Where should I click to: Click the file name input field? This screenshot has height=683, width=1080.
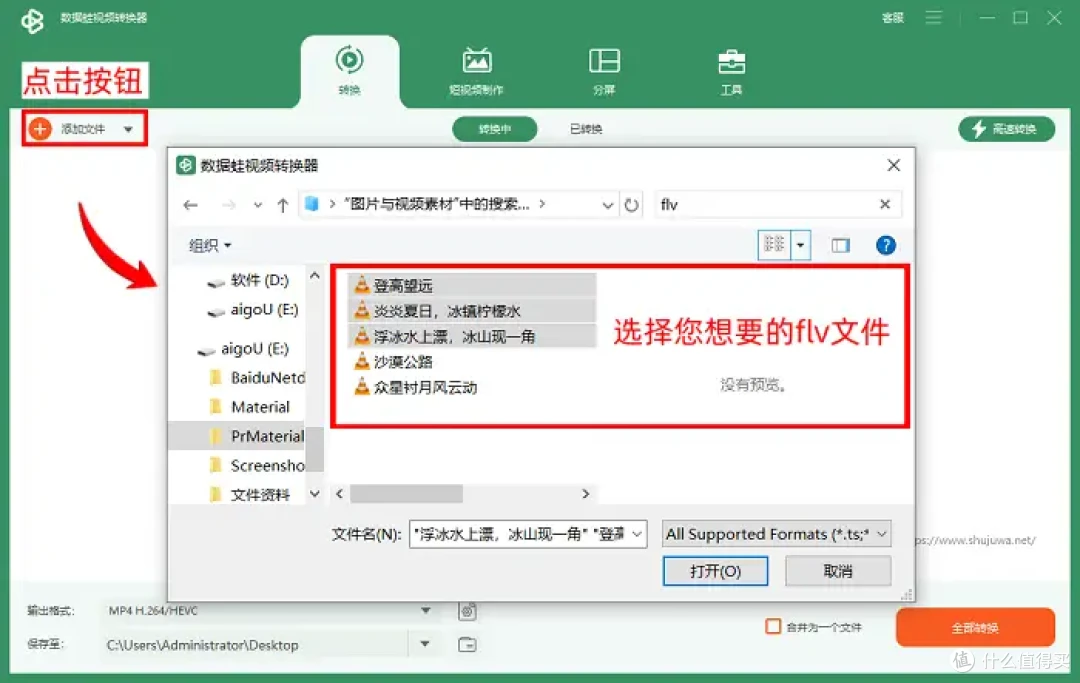(x=519, y=534)
